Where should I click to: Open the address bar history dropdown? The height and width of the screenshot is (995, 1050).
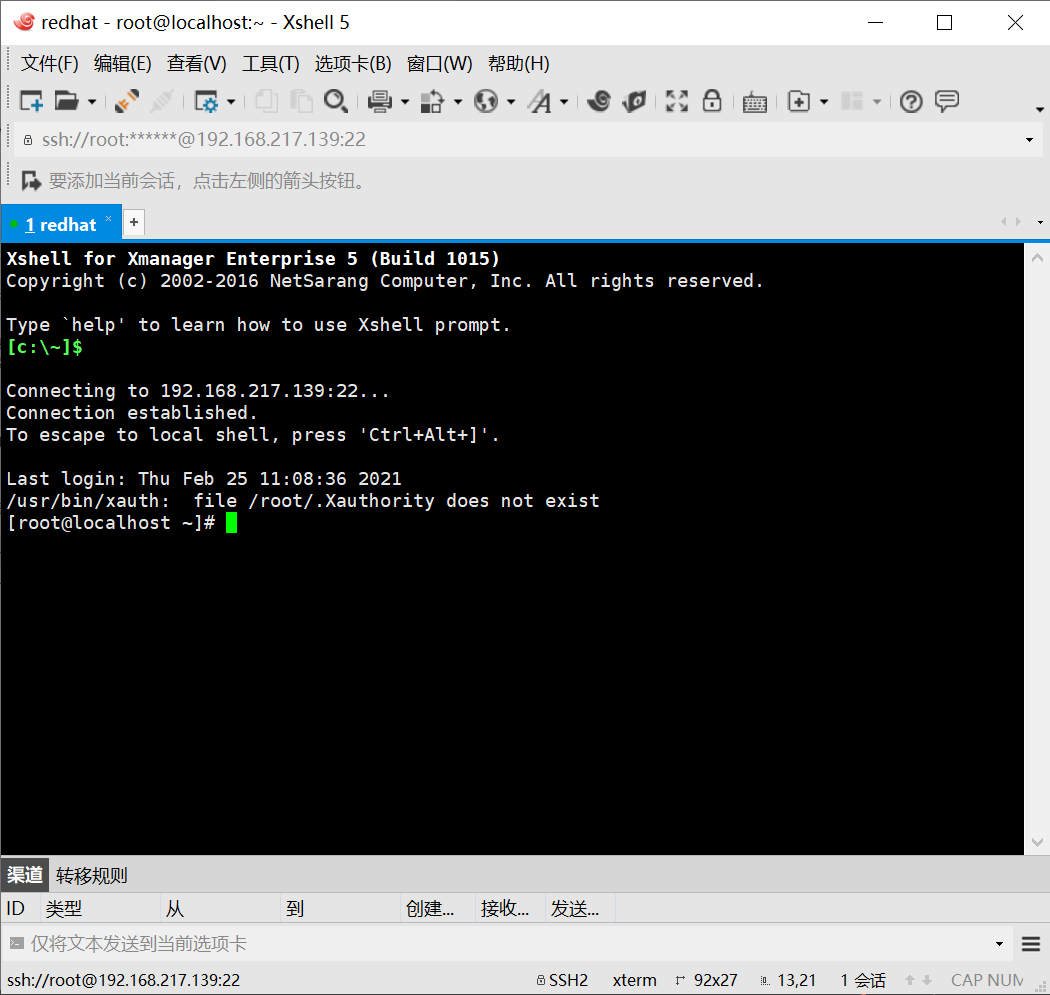coord(1029,140)
